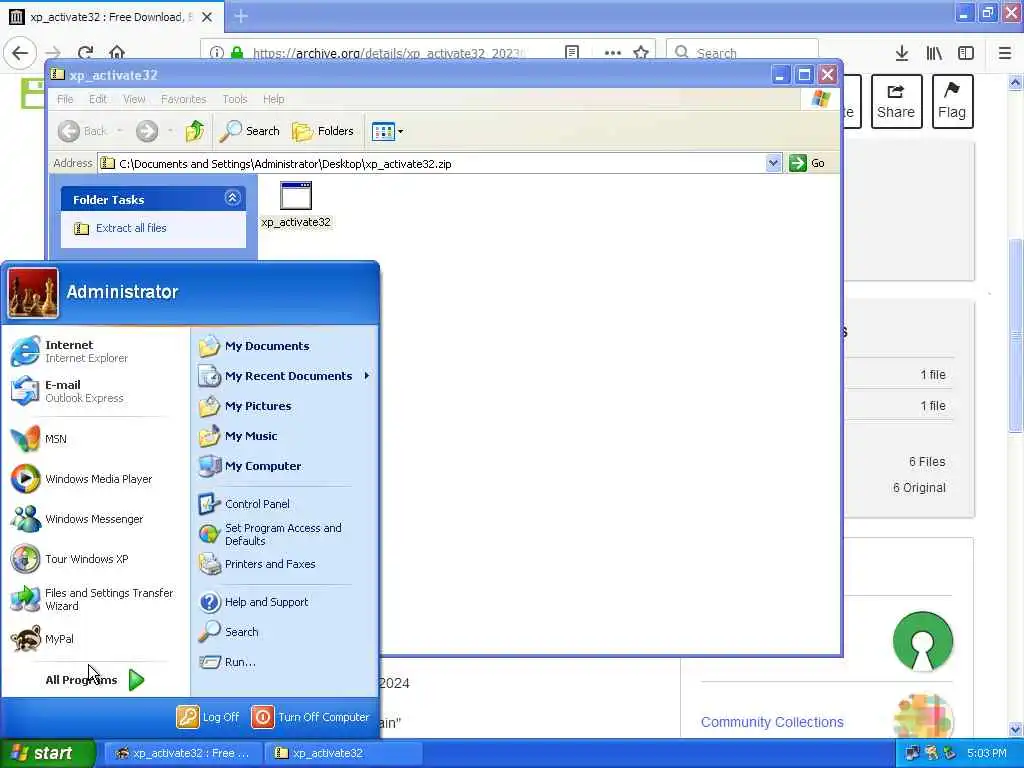Toggle Folders pane in explorer
The image size is (1024, 768).
pyautogui.click(x=323, y=131)
